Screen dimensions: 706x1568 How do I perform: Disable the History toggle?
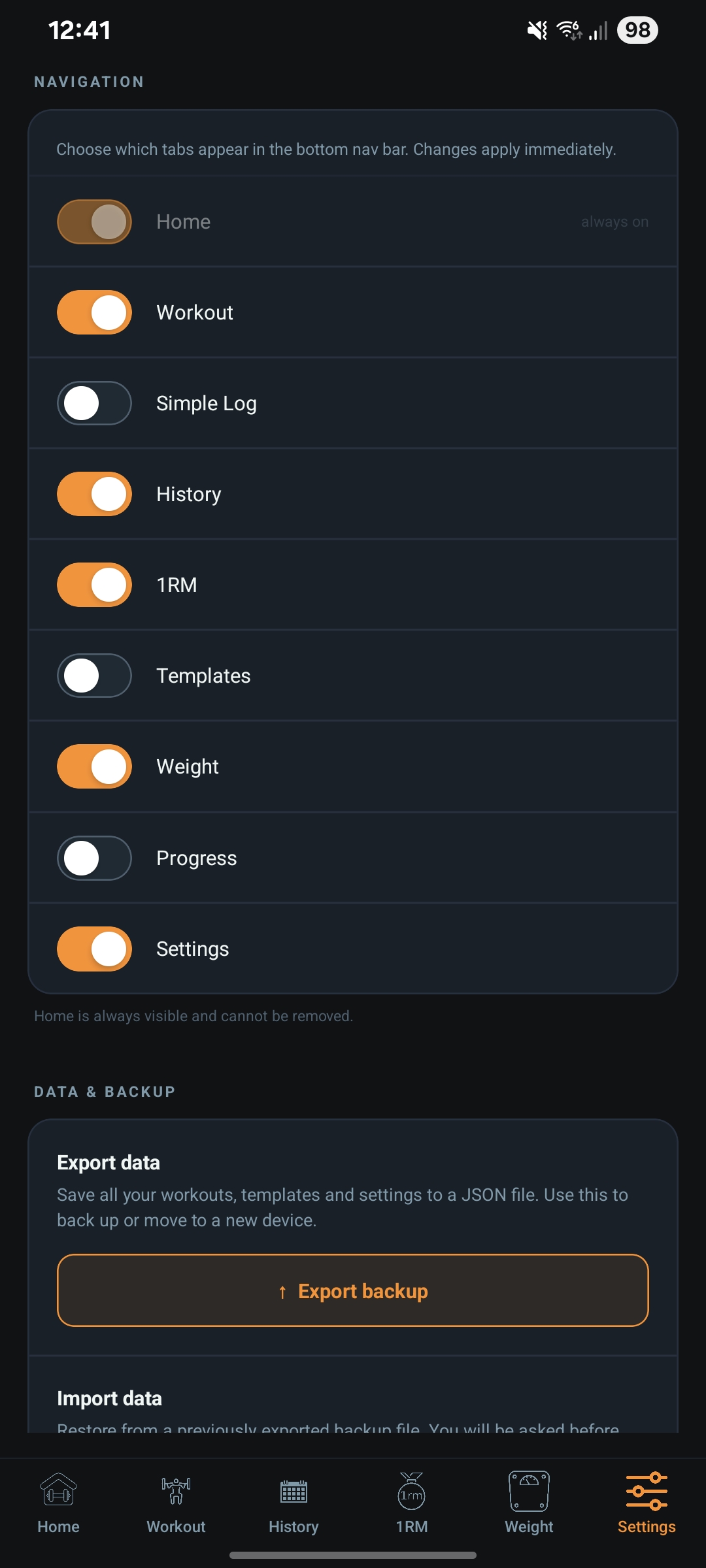click(94, 494)
